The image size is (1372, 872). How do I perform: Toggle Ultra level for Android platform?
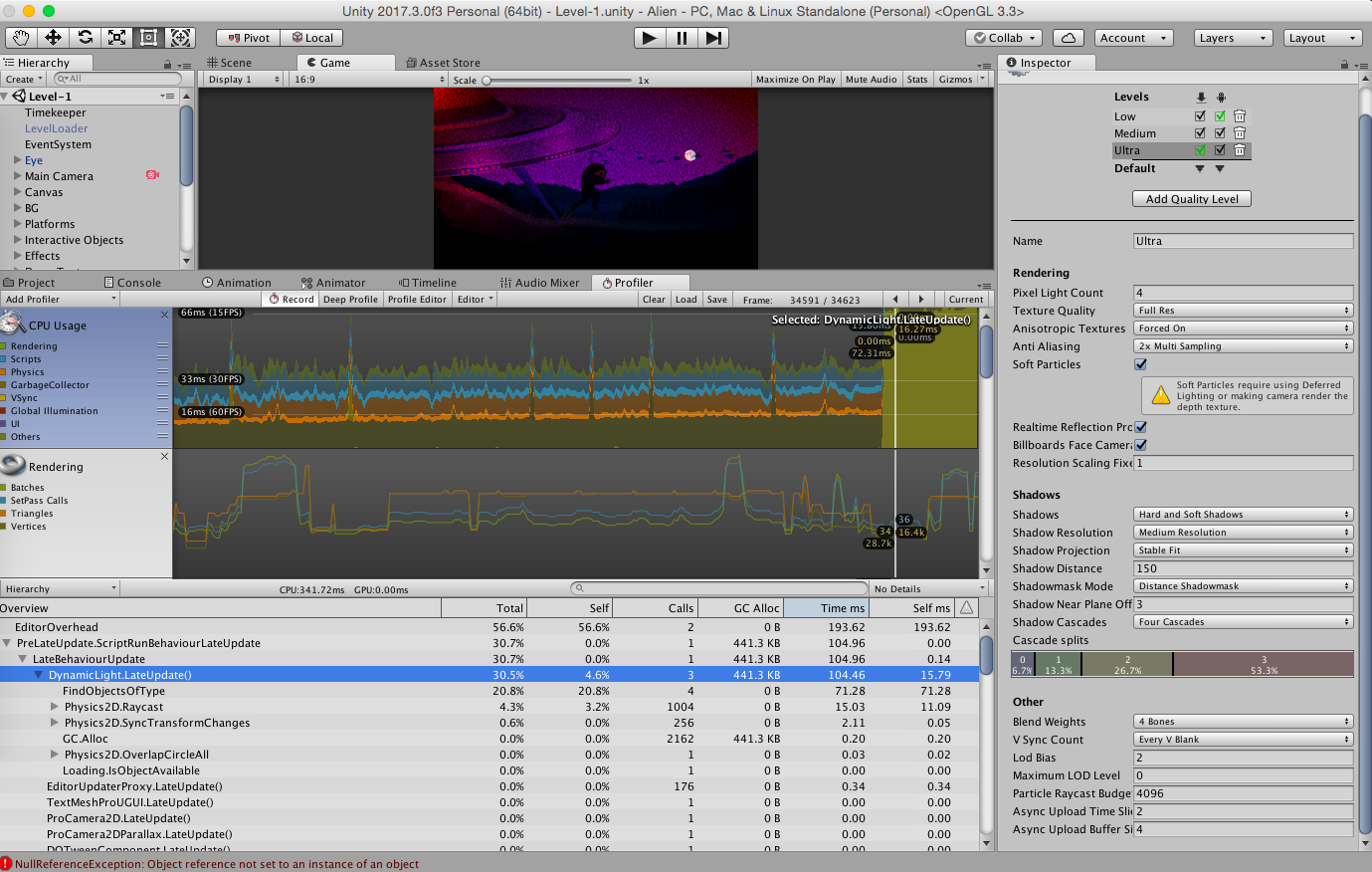(1220, 150)
